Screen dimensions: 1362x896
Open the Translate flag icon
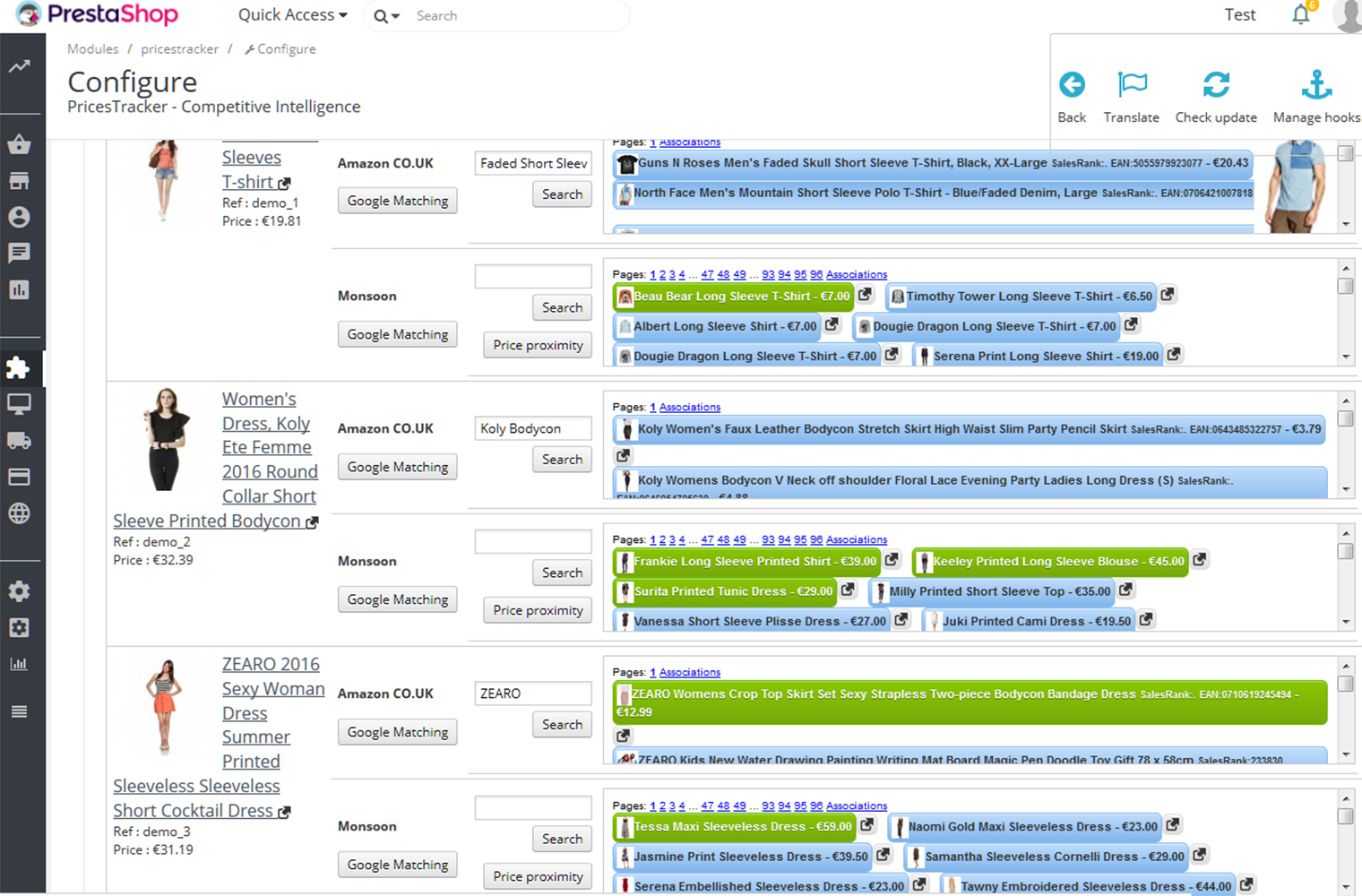(x=1132, y=85)
